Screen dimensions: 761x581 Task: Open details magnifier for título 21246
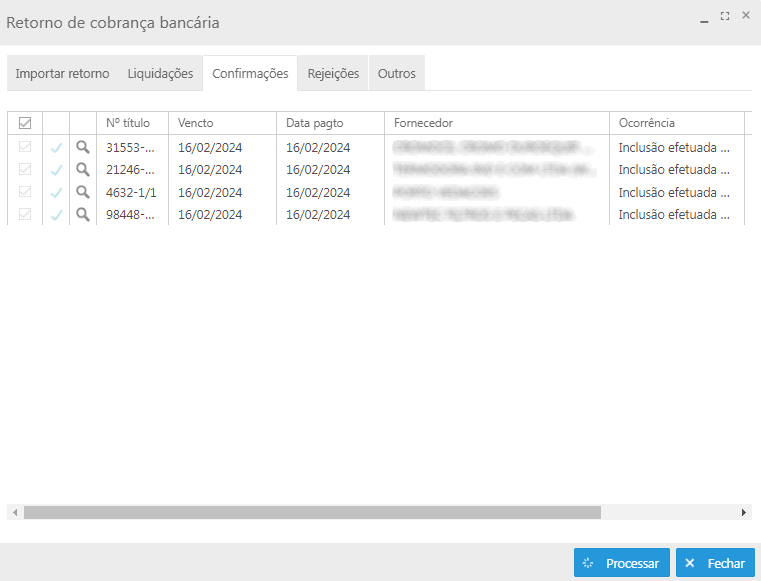83,169
